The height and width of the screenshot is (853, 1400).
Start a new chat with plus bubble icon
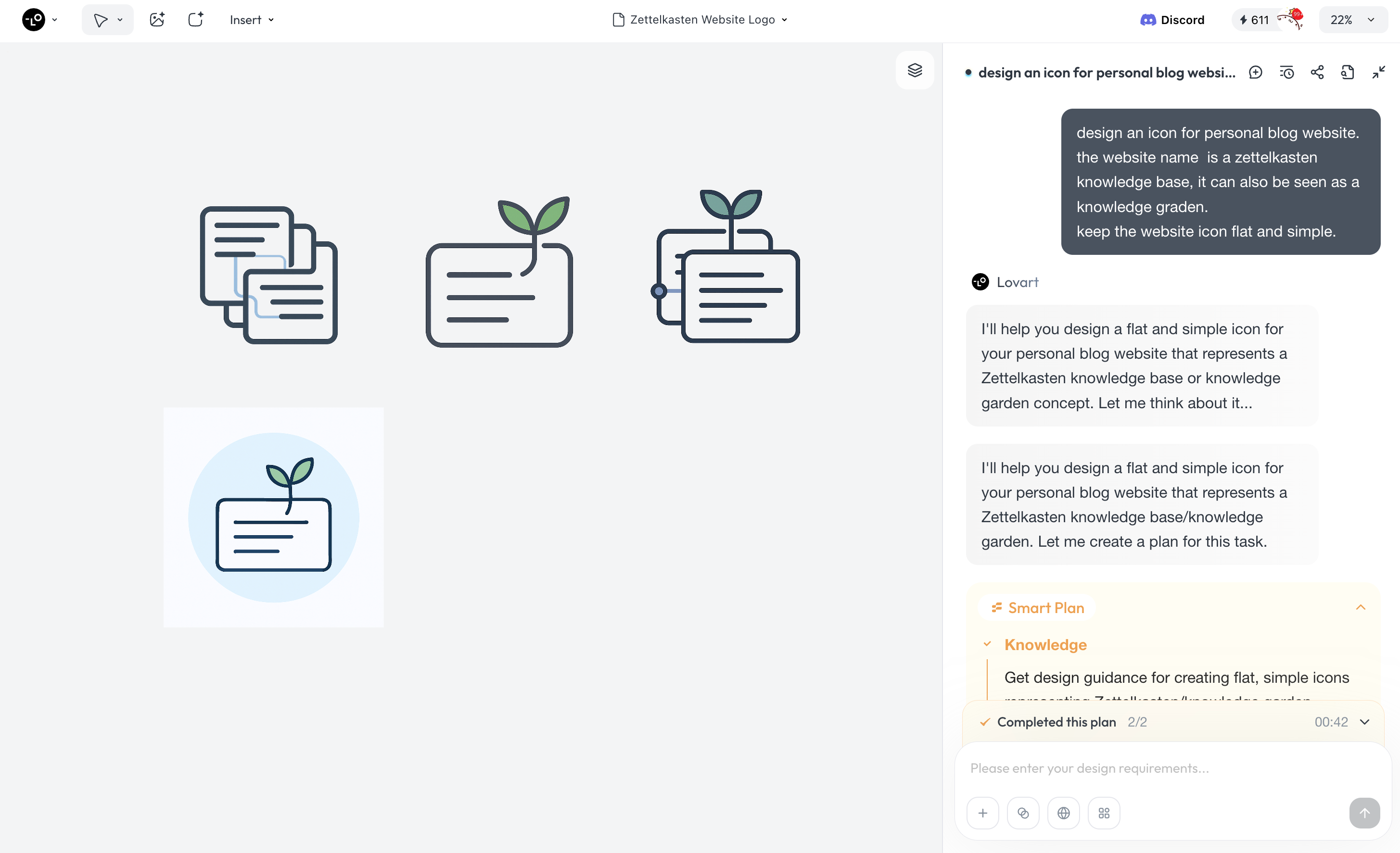point(1256,73)
